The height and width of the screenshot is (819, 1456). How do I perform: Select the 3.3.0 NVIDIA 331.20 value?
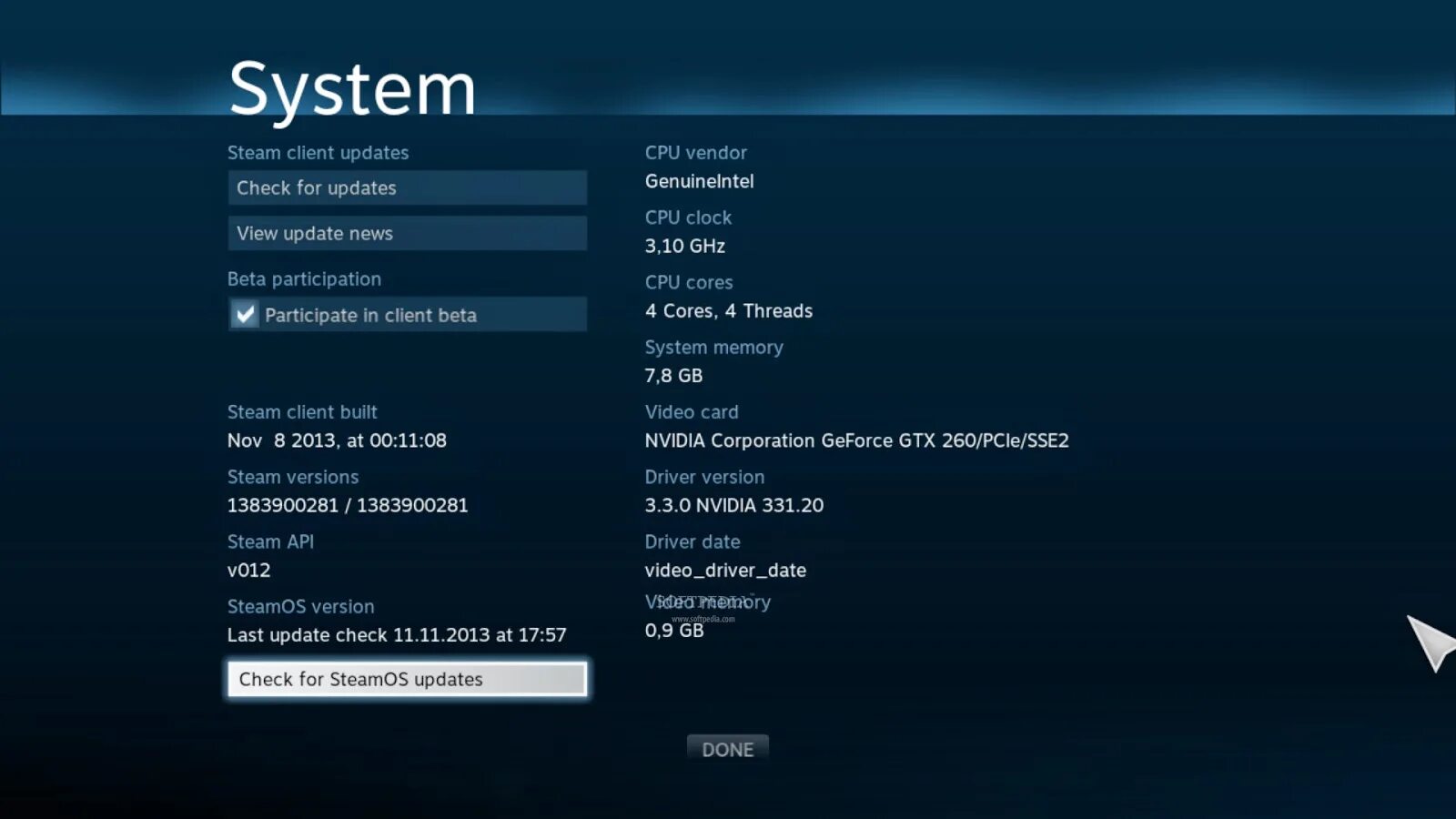coord(734,505)
